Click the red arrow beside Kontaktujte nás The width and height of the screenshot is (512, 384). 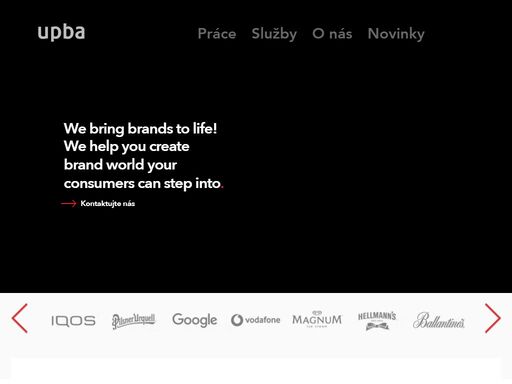click(x=69, y=203)
